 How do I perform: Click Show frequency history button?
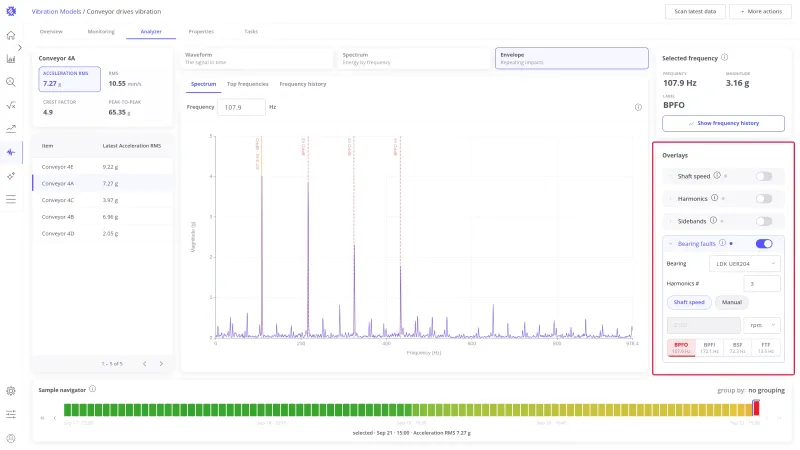[x=723, y=123]
